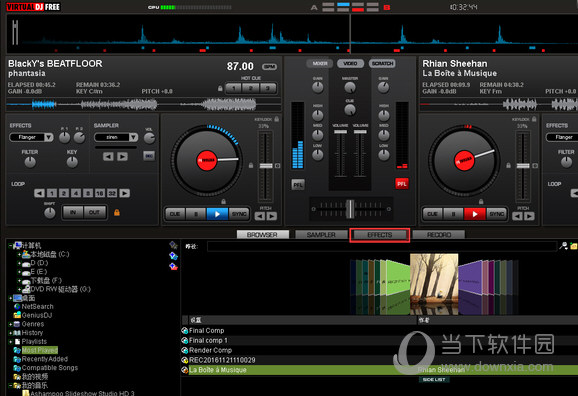Image resolution: width=578 pixels, height=396 pixels.
Task: Play sampler with right arrow button
Action: [122, 157]
